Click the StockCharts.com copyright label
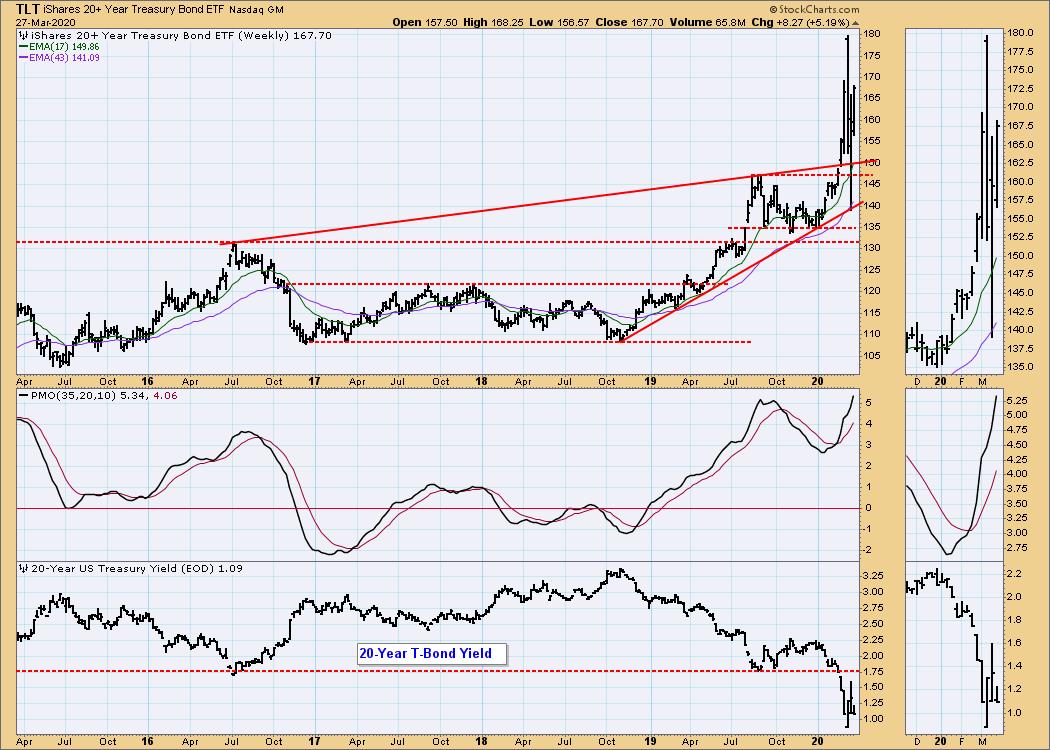The width and height of the screenshot is (1050, 750). 814,9
